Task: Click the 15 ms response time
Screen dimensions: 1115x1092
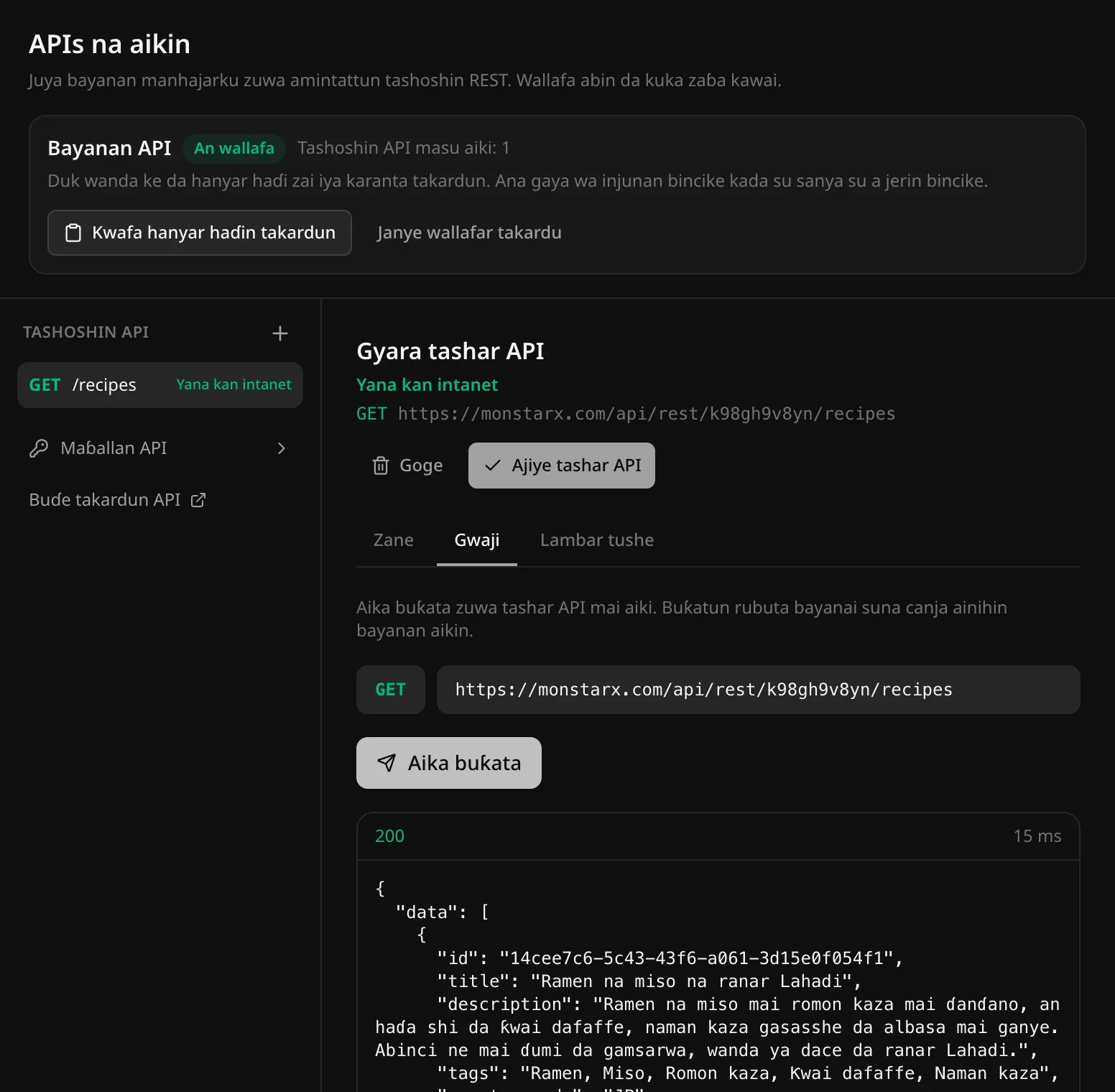Action: point(1037,836)
